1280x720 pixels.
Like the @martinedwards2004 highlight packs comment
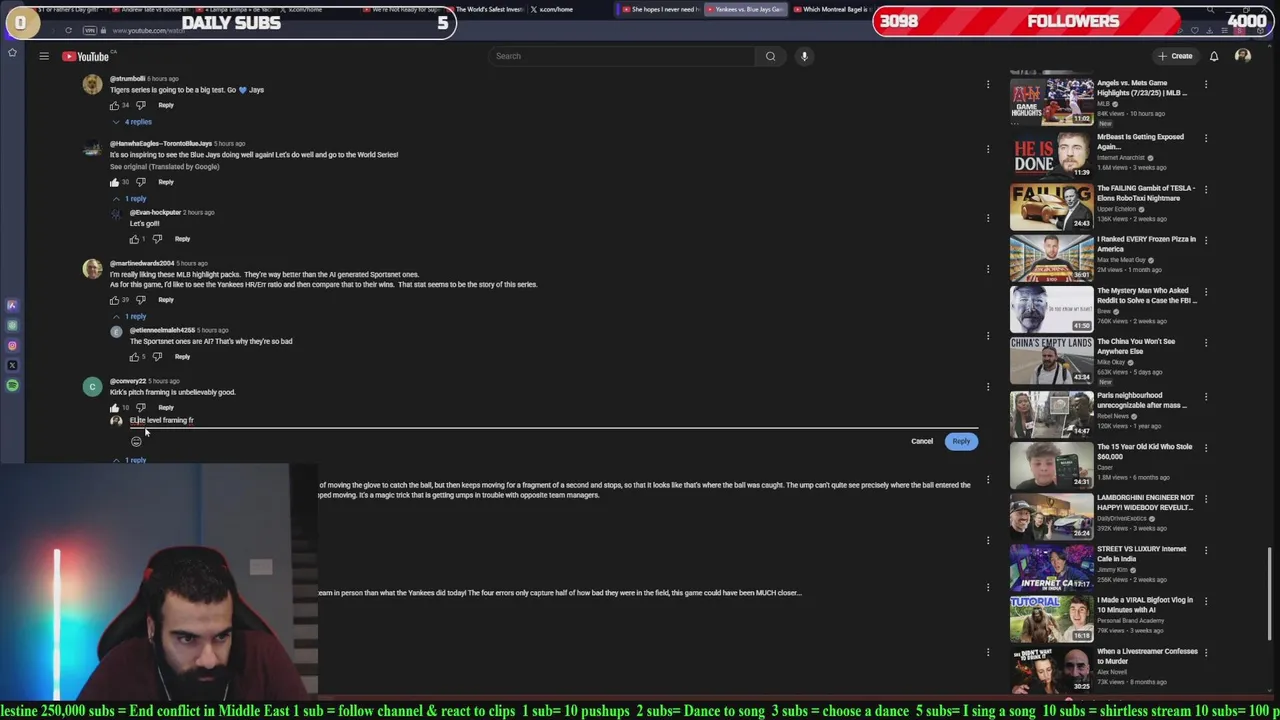pos(114,300)
